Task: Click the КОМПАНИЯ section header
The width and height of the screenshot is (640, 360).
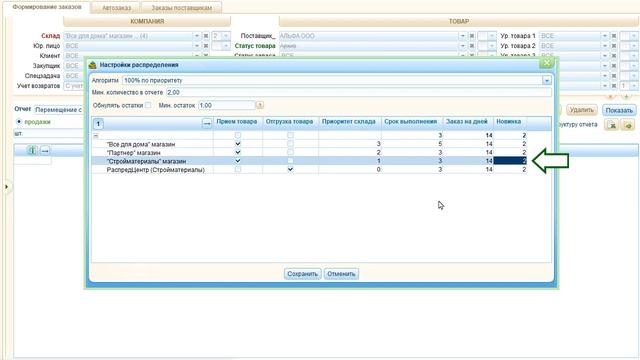Action: 147,21
